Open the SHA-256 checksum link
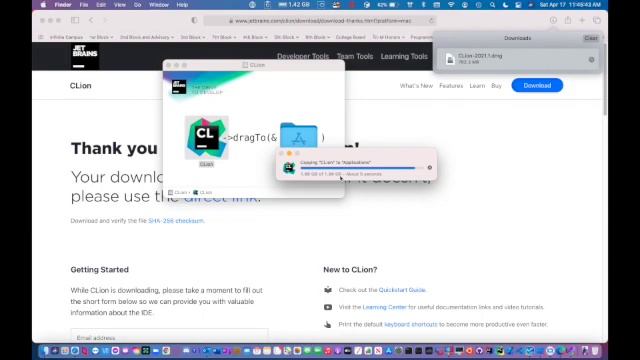The width and height of the screenshot is (640, 360). pos(176,221)
